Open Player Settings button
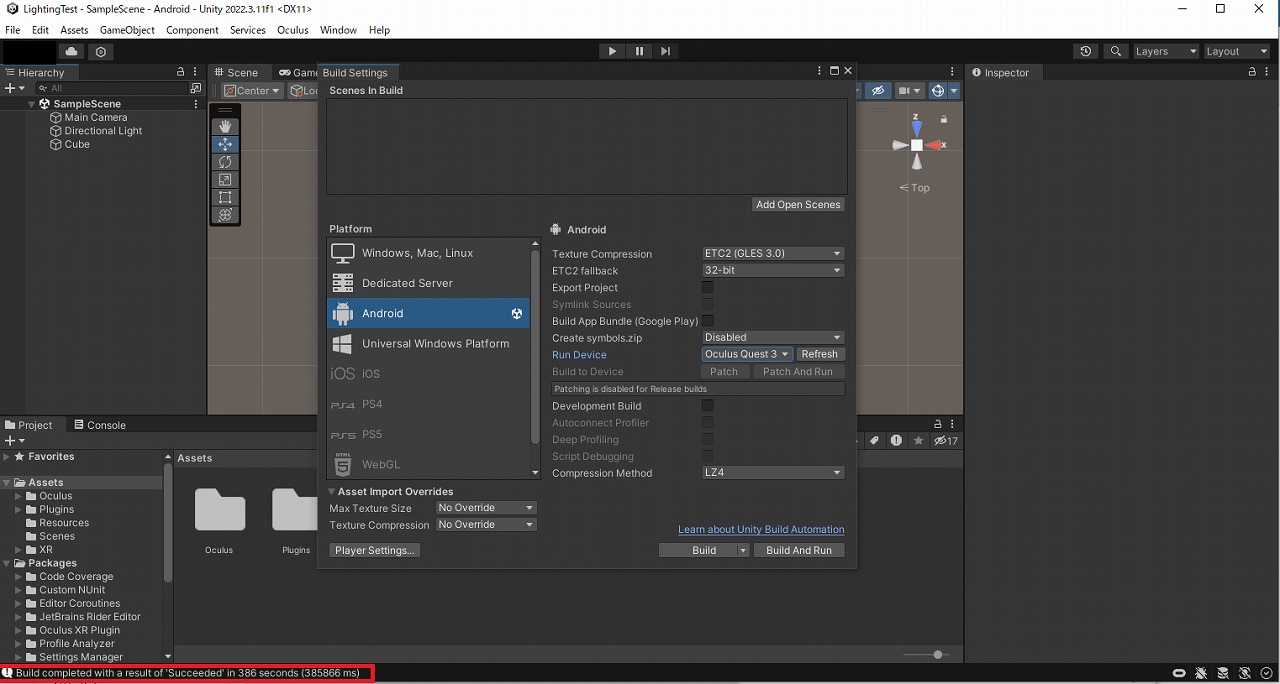 coord(375,550)
